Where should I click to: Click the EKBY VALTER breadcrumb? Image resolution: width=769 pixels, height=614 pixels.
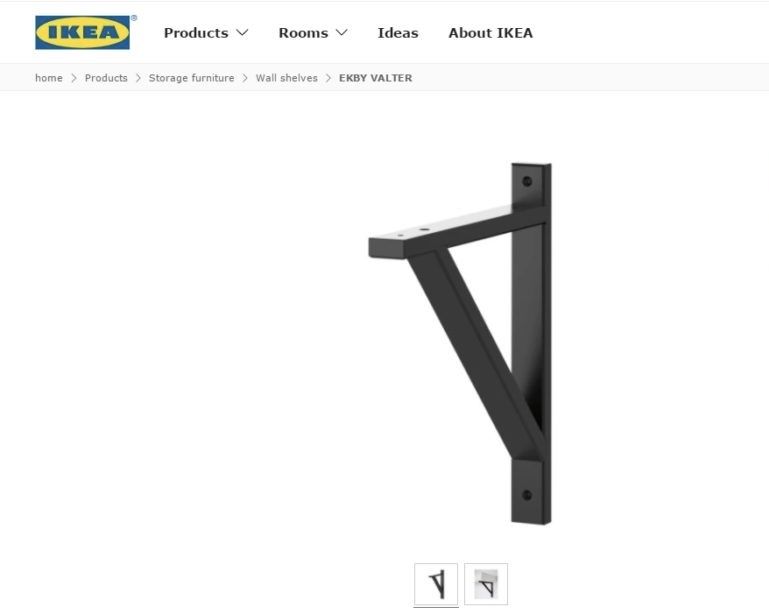(375, 78)
